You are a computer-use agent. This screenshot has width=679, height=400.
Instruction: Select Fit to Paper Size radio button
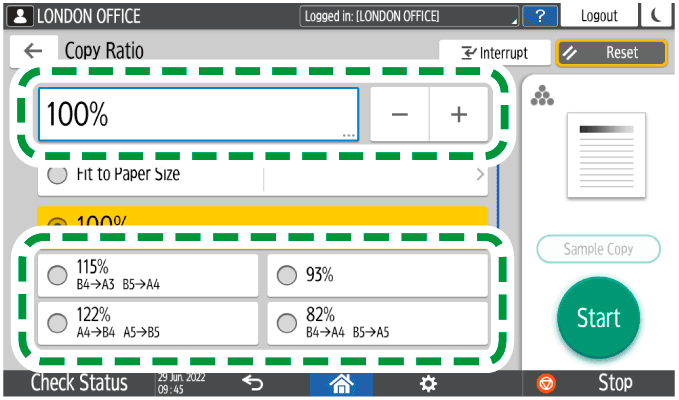click(x=57, y=176)
